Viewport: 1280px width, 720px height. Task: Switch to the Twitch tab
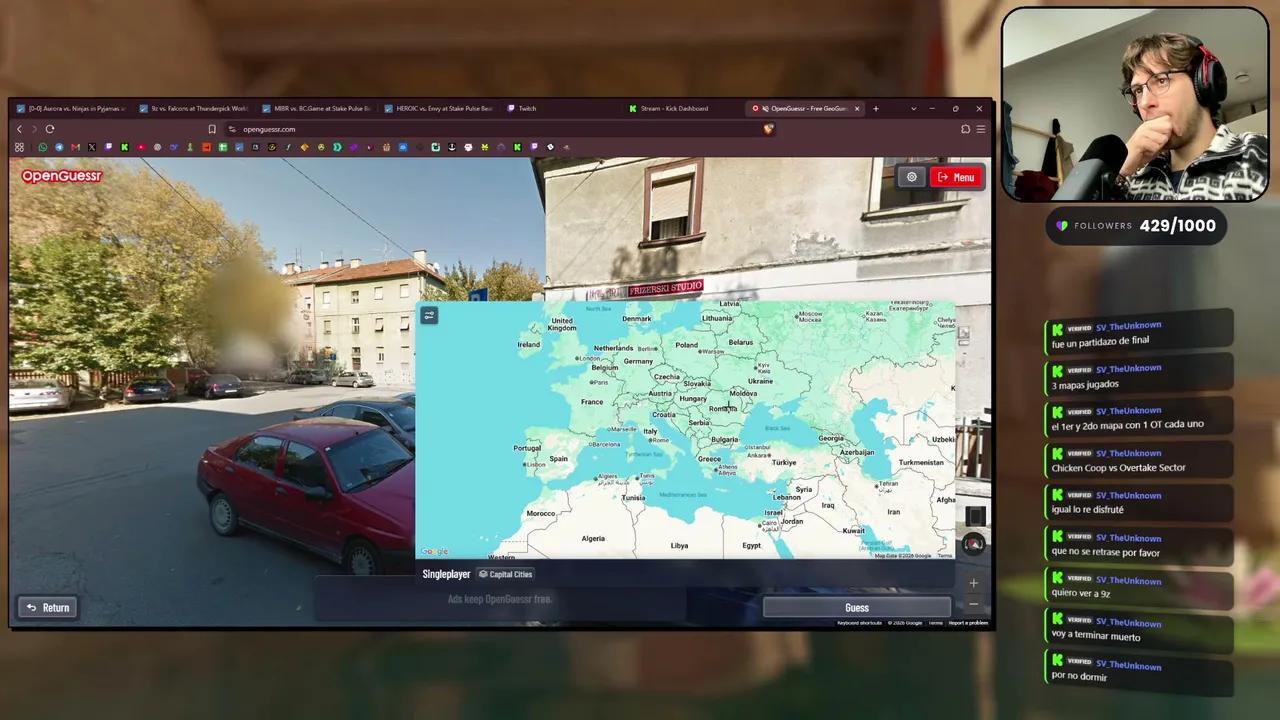(561, 108)
